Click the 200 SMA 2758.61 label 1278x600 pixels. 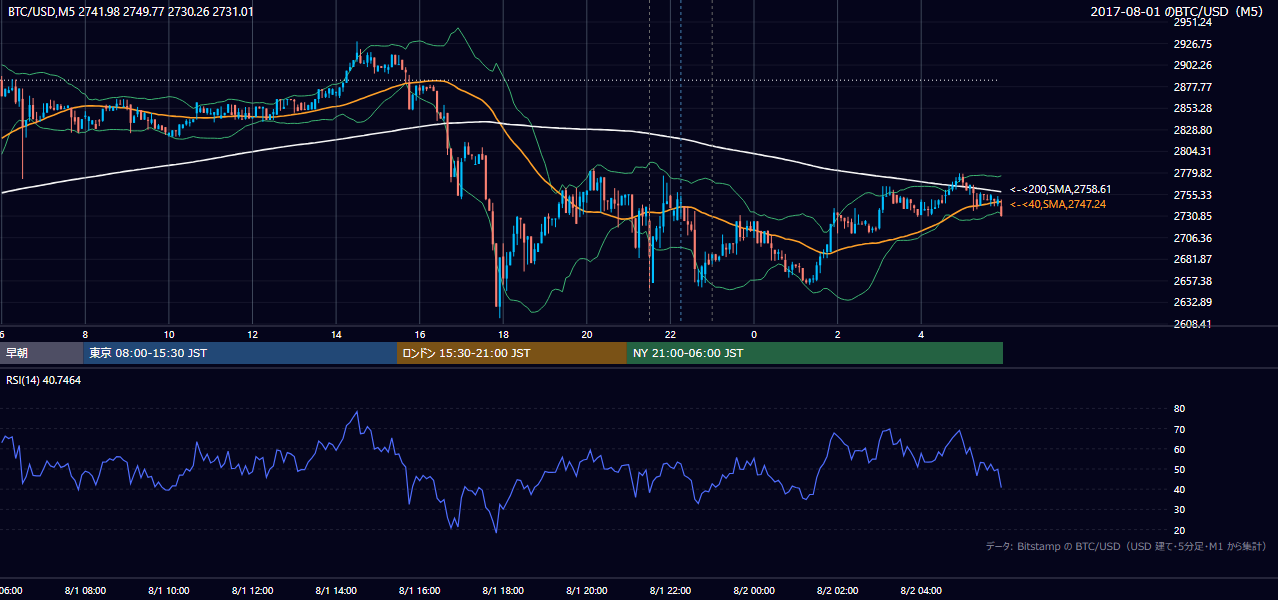(1060, 189)
